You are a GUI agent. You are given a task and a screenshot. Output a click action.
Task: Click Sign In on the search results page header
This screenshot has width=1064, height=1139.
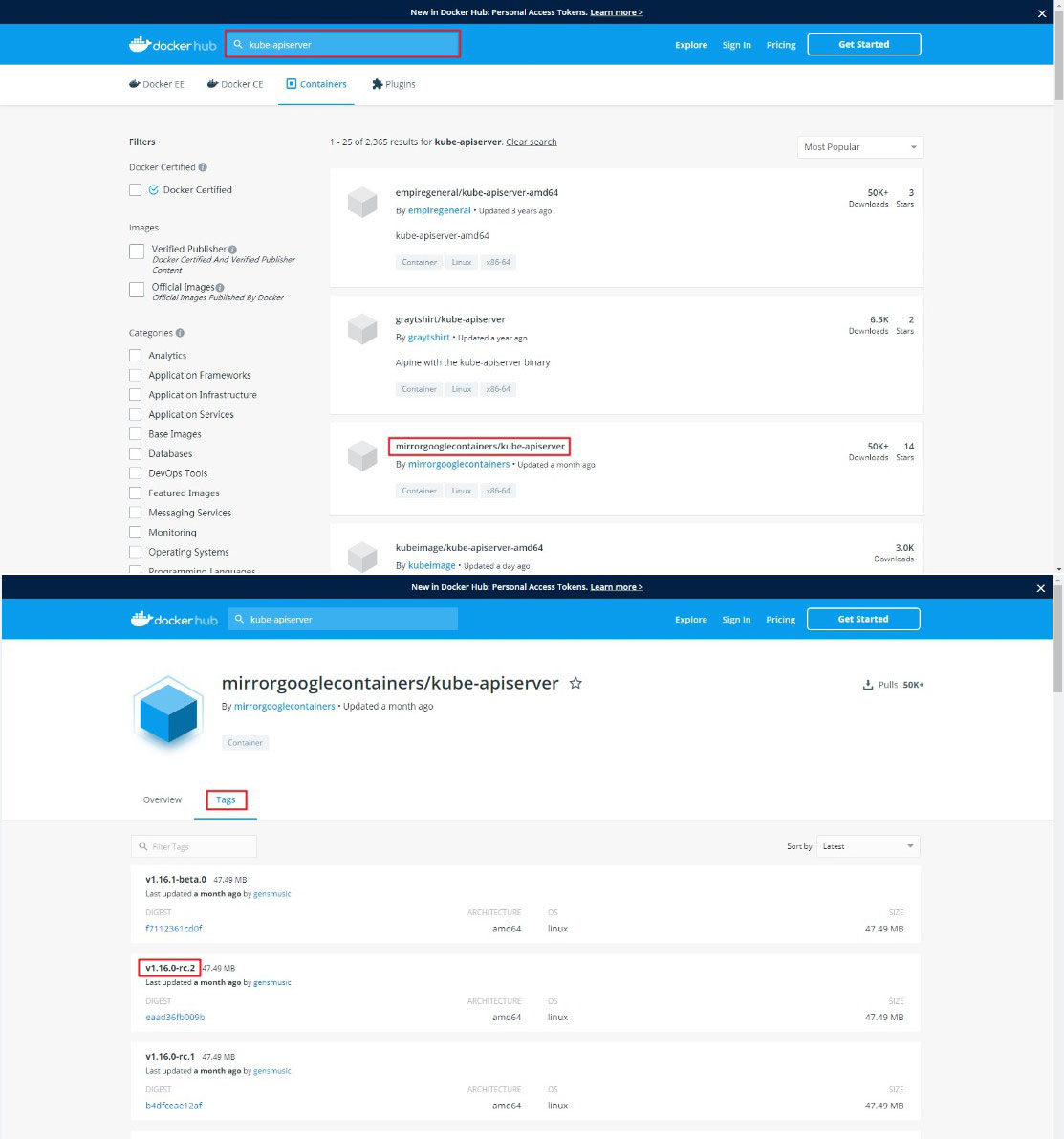736,45
